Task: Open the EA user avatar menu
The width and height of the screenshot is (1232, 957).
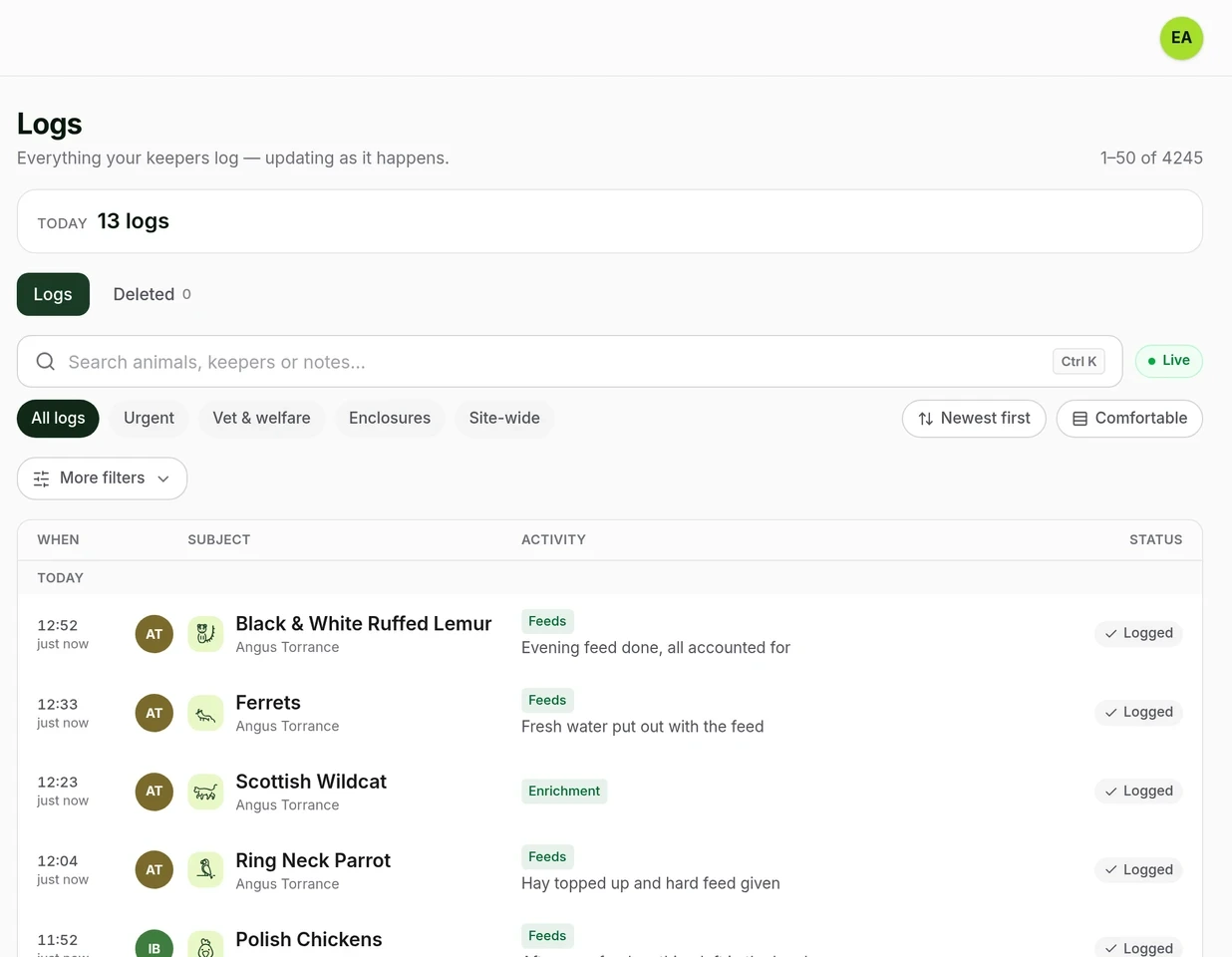Action: pyautogui.click(x=1181, y=38)
